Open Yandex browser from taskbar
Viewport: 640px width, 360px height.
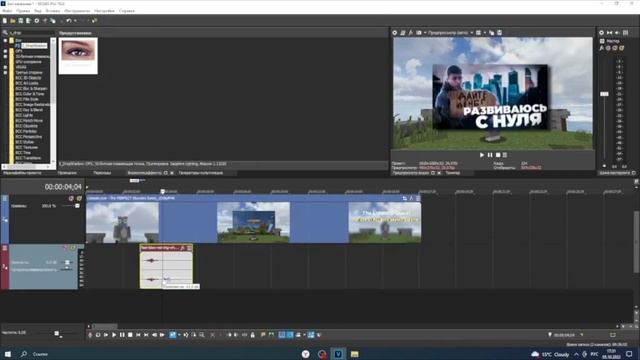306,354
